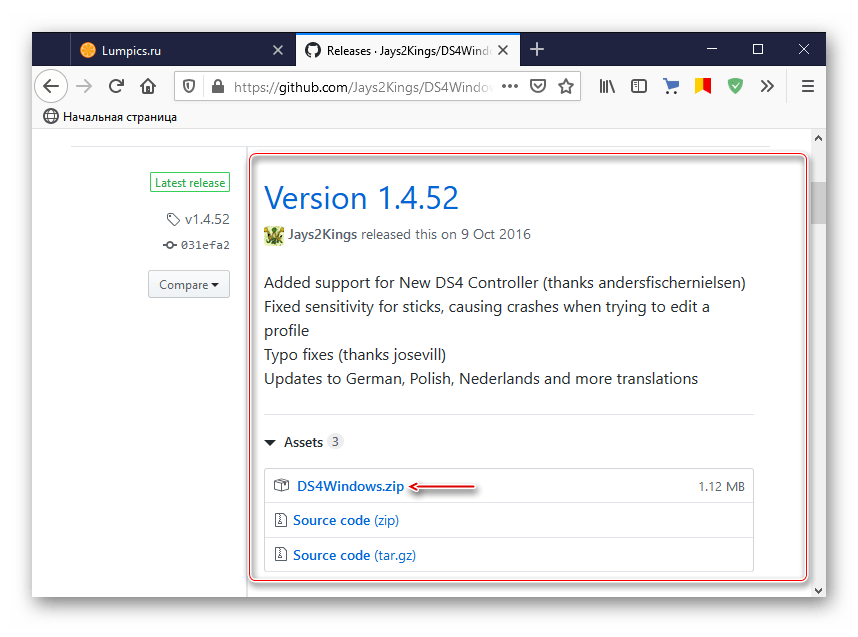Open the Firefox hamburger menu
Viewport: 858px width, 637px height.
click(x=807, y=87)
